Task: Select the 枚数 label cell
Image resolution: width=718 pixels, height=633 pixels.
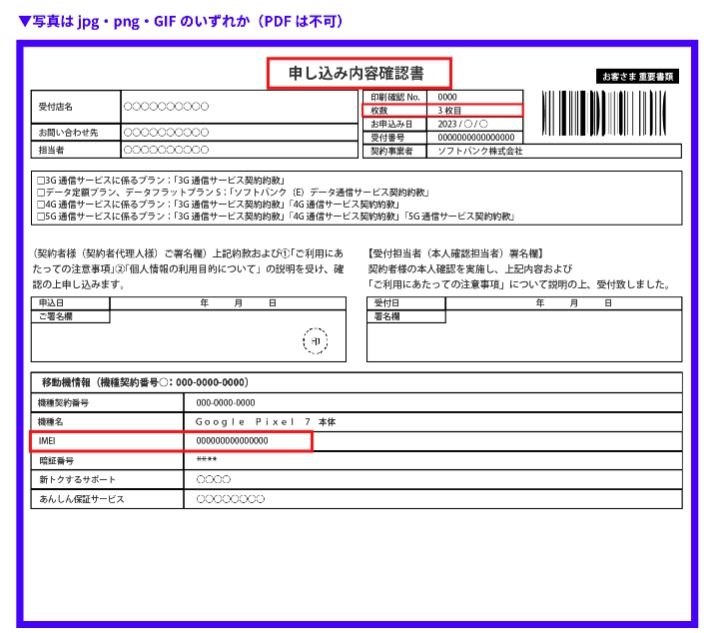Action: (x=395, y=110)
